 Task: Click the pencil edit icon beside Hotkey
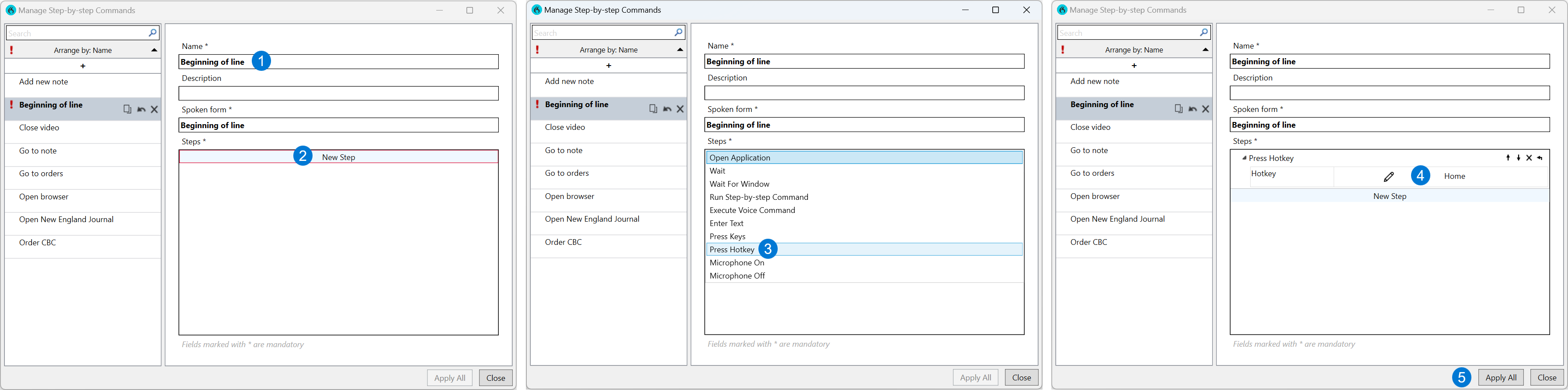point(1388,177)
